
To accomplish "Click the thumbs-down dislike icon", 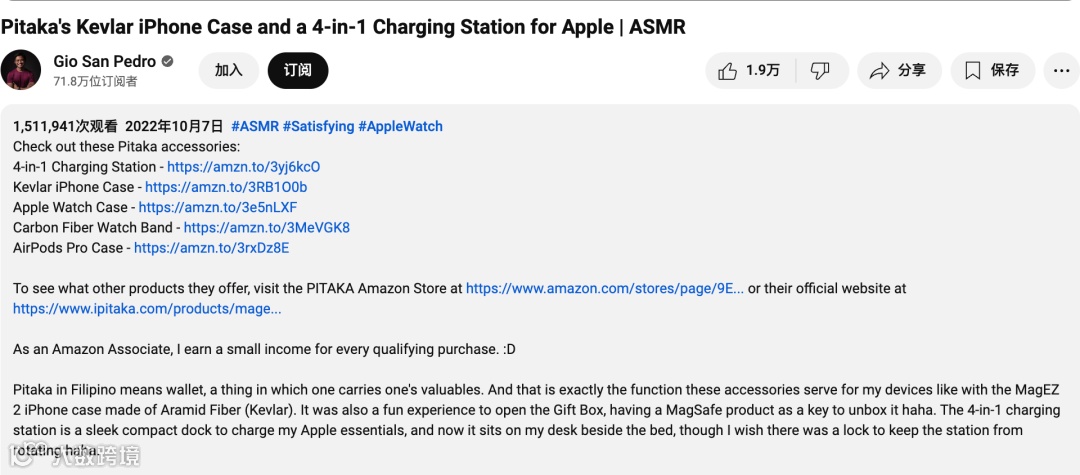I will pos(820,70).
